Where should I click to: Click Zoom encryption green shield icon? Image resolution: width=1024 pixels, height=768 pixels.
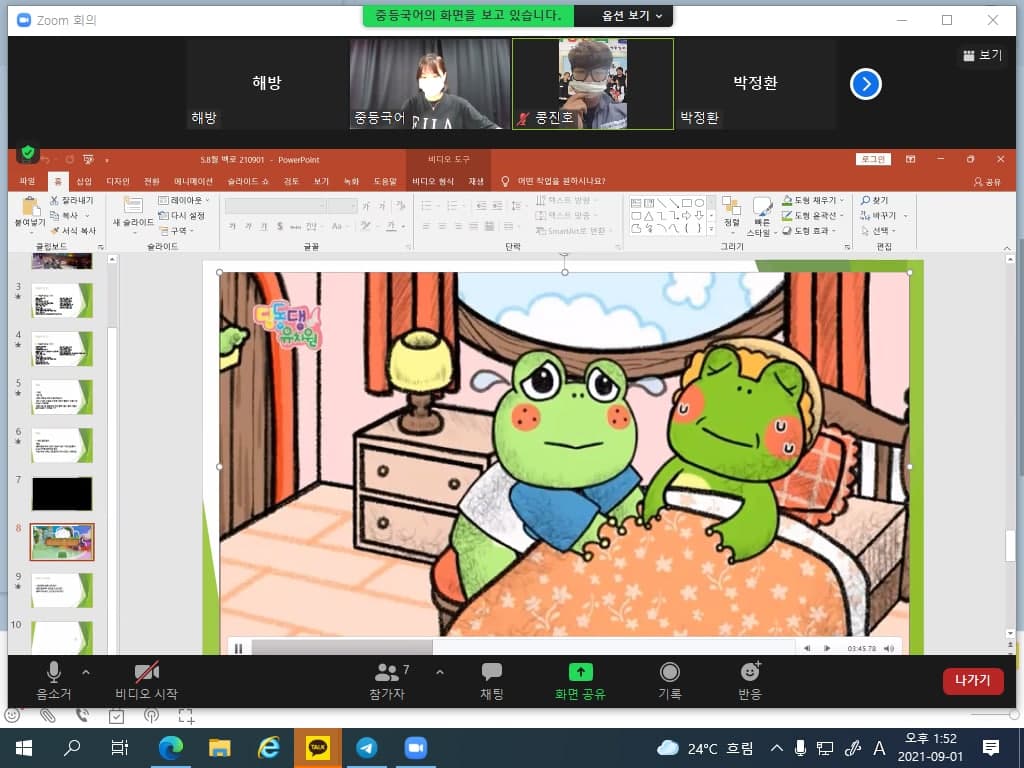point(27,153)
